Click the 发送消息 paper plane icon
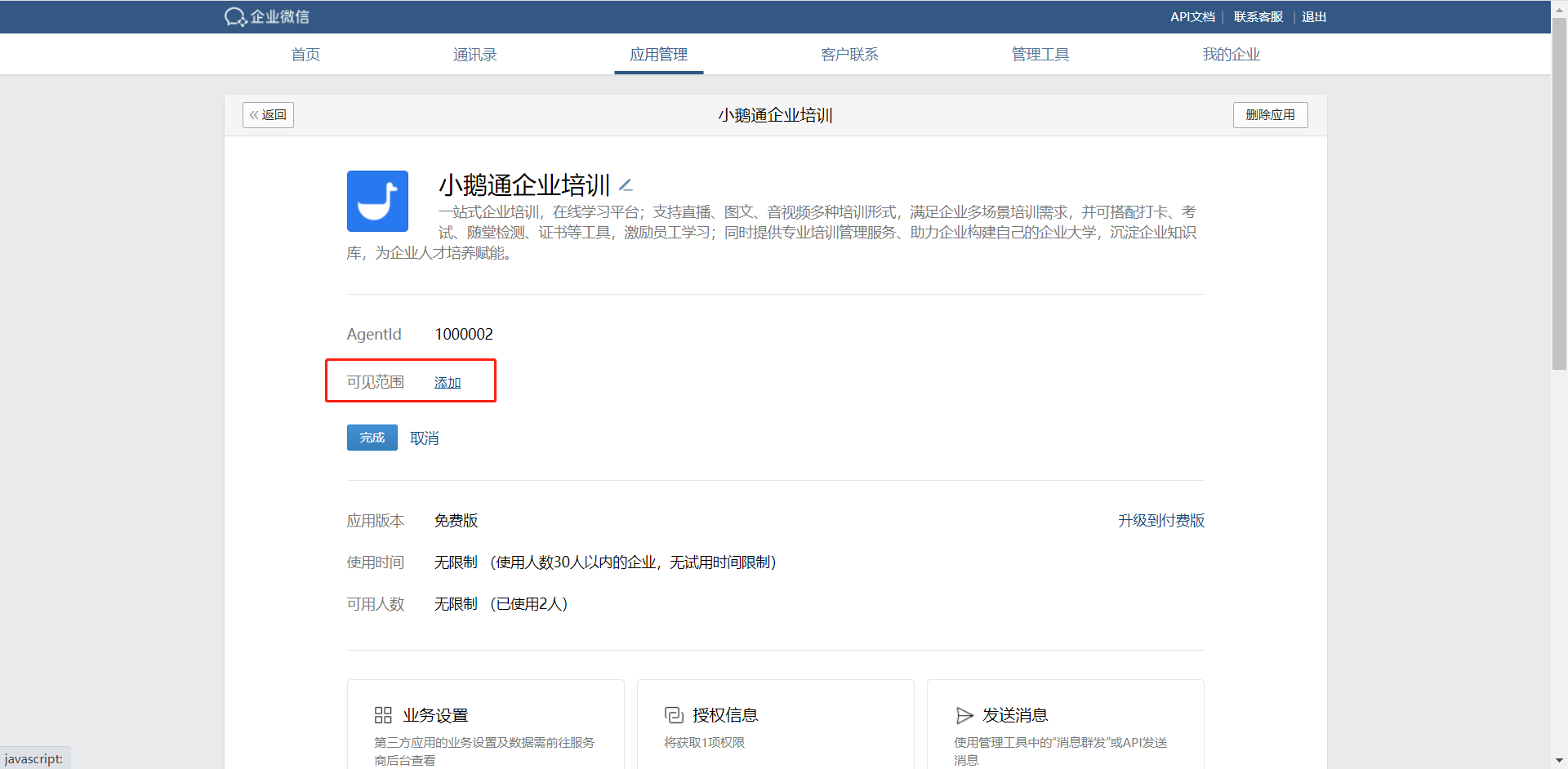Image resolution: width=1568 pixels, height=769 pixels. 964,715
